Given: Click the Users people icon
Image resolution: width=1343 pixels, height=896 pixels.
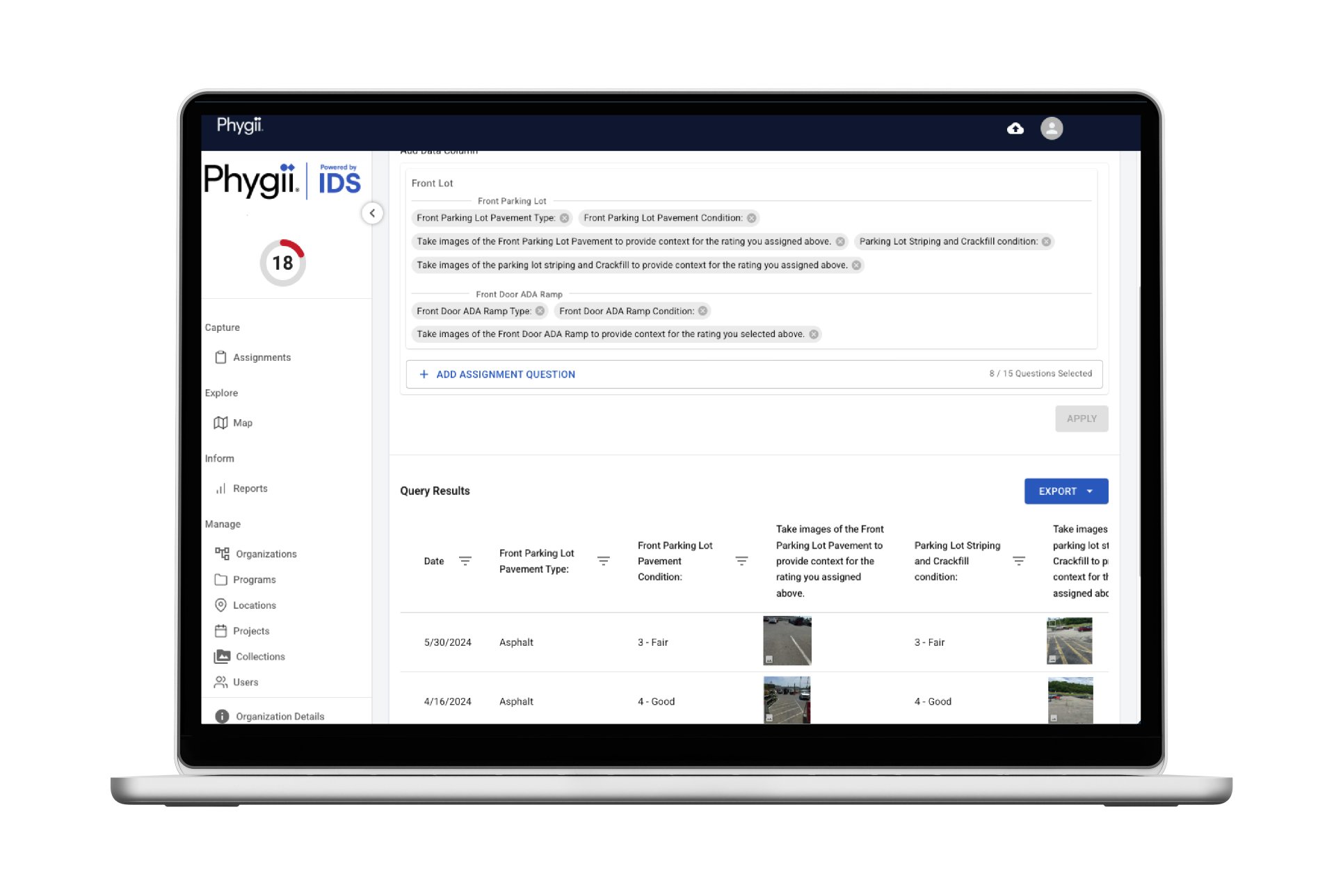Looking at the screenshot, I should [x=220, y=682].
